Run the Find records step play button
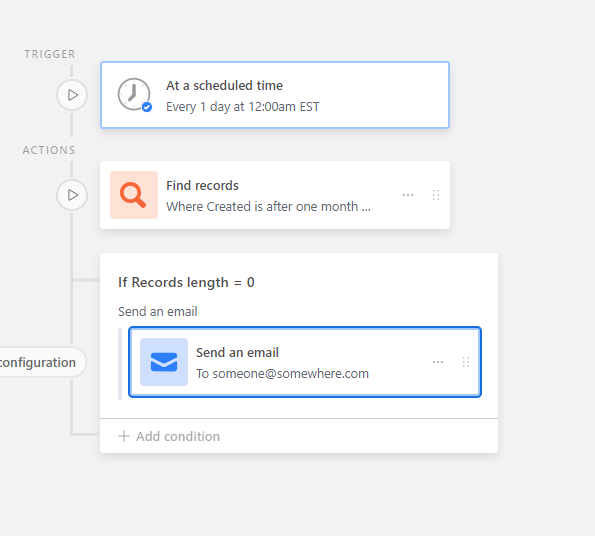 [72, 195]
